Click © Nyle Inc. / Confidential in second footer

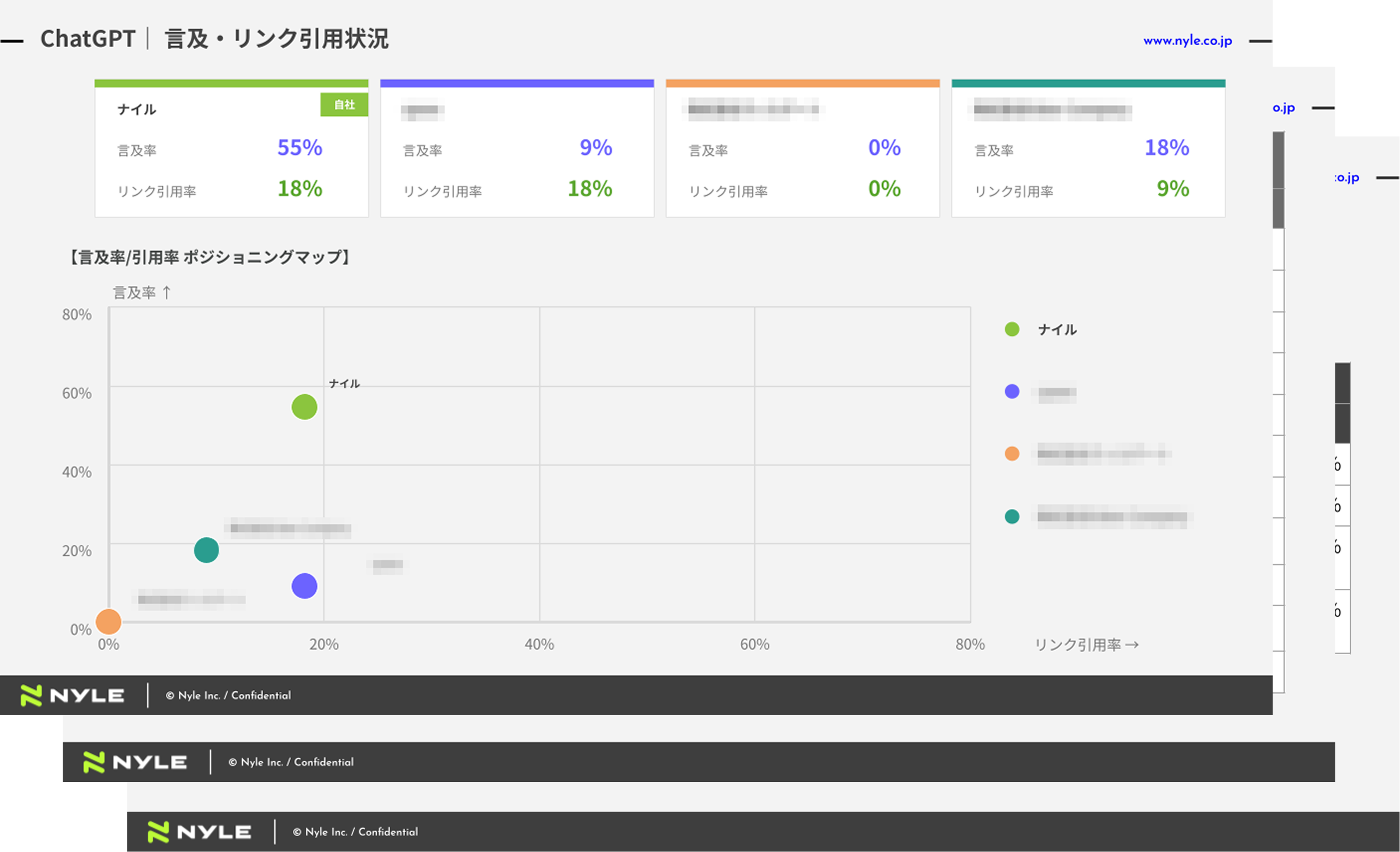click(x=291, y=763)
